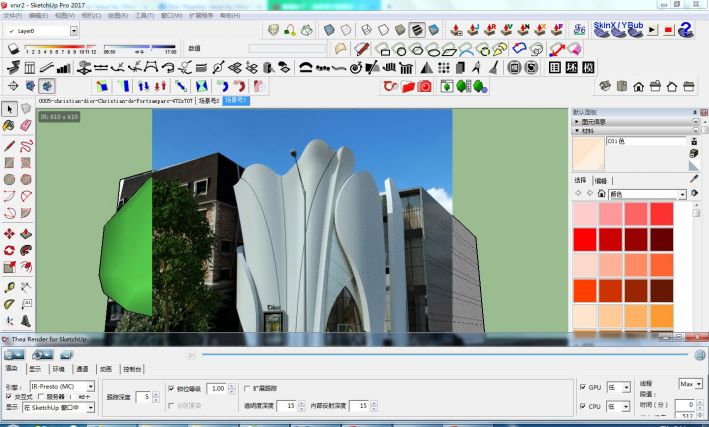The image size is (709, 427).
Task: Open the 窗口(W) menu
Action: 171,15
